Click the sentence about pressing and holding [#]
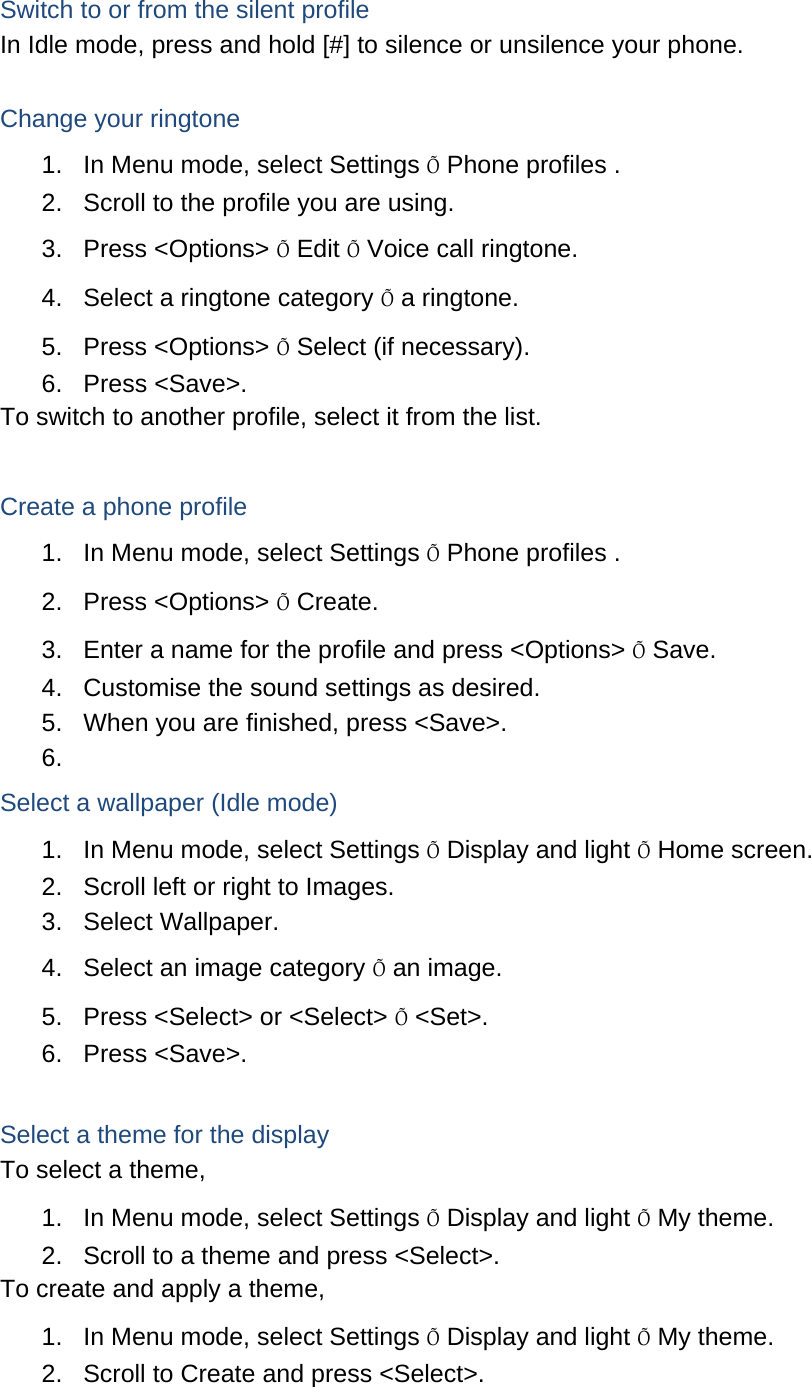811x1387 pixels. point(371,46)
